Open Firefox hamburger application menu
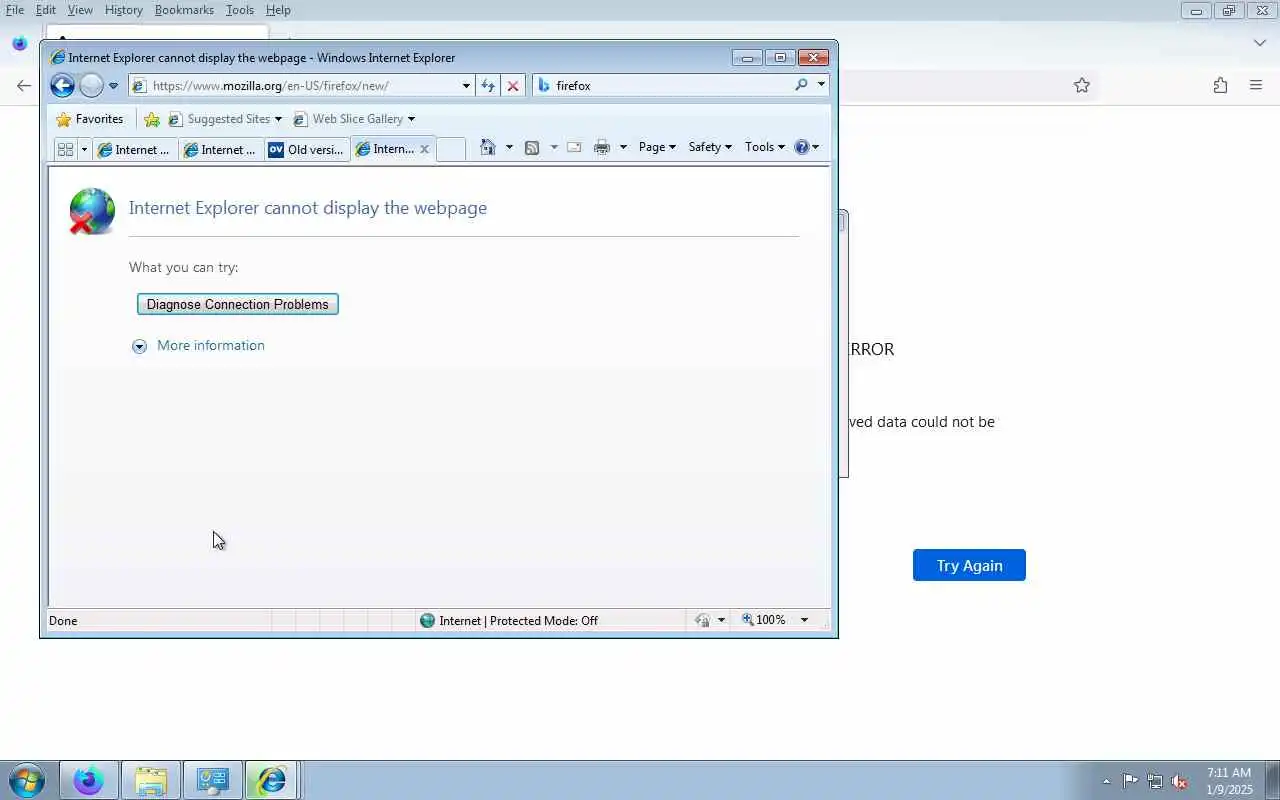 [1256, 86]
